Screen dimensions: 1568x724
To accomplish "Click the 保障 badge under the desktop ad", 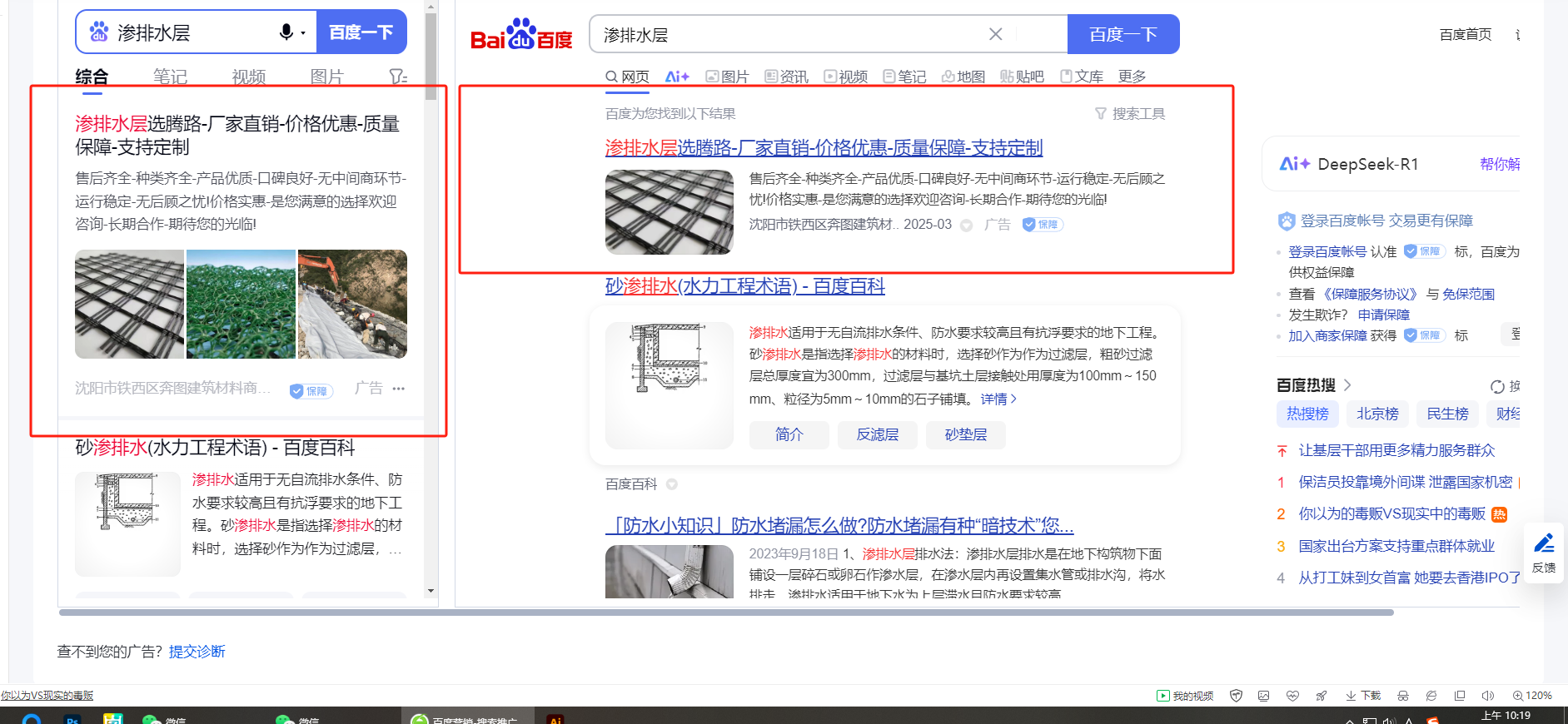I will click(x=1043, y=225).
